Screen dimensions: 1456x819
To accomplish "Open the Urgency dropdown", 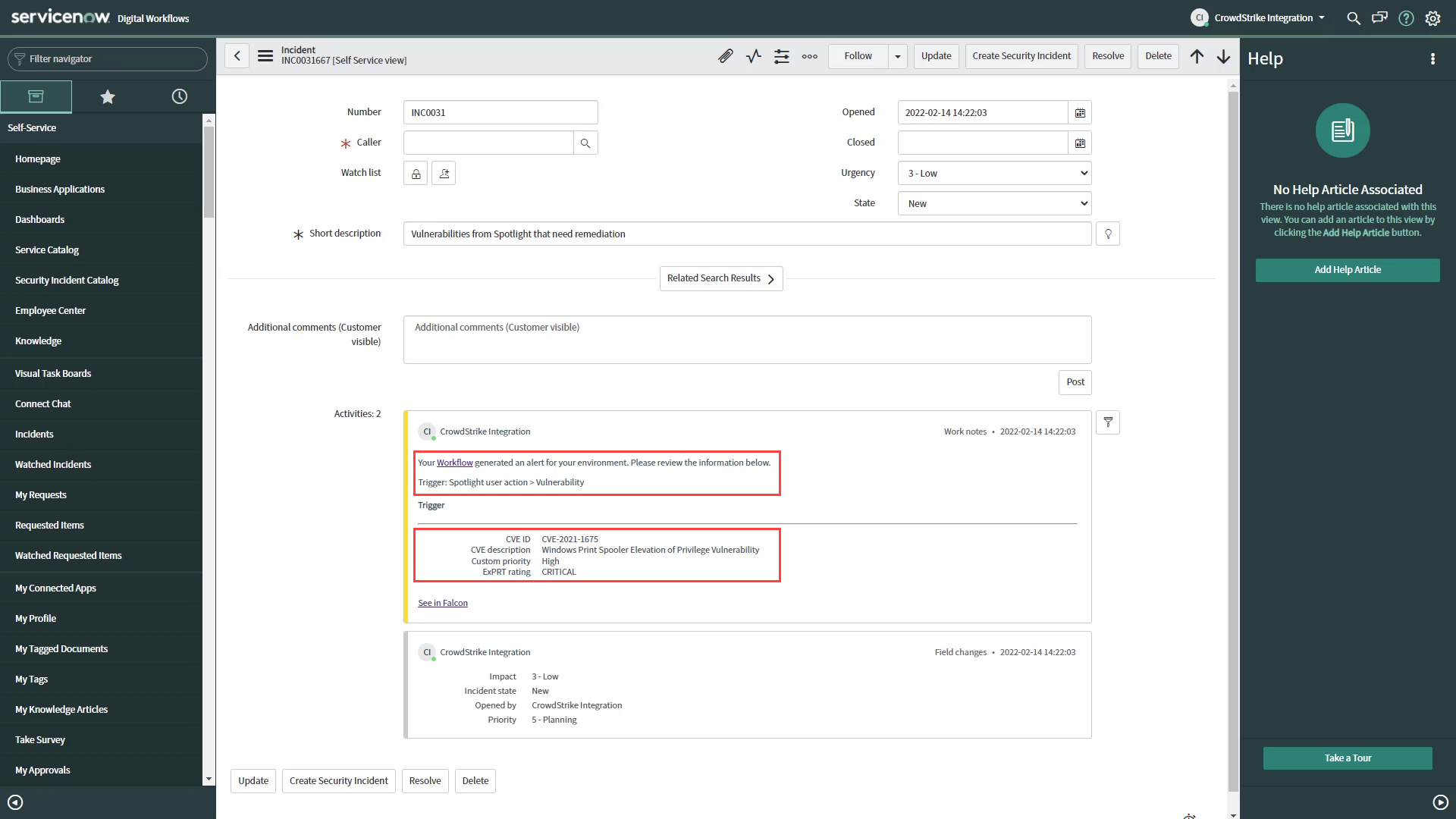I will pyautogui.click(x=994, y=174).
